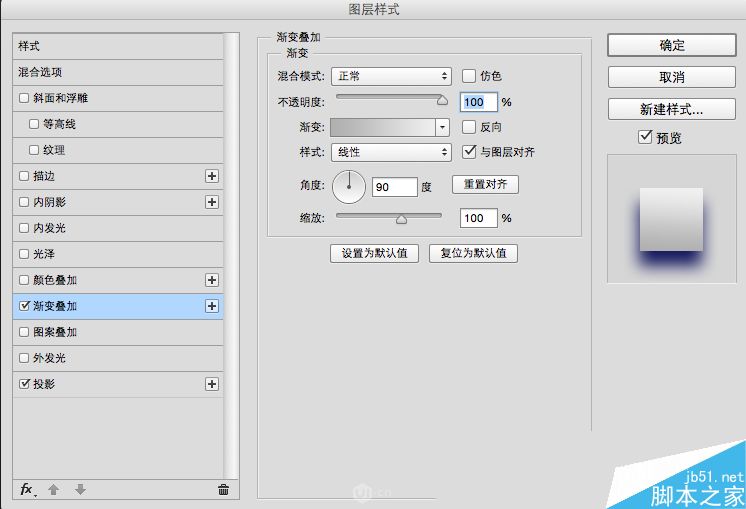Click the effects list scrollbar
This screenshot has height=509, width=746.
(231, 255)
